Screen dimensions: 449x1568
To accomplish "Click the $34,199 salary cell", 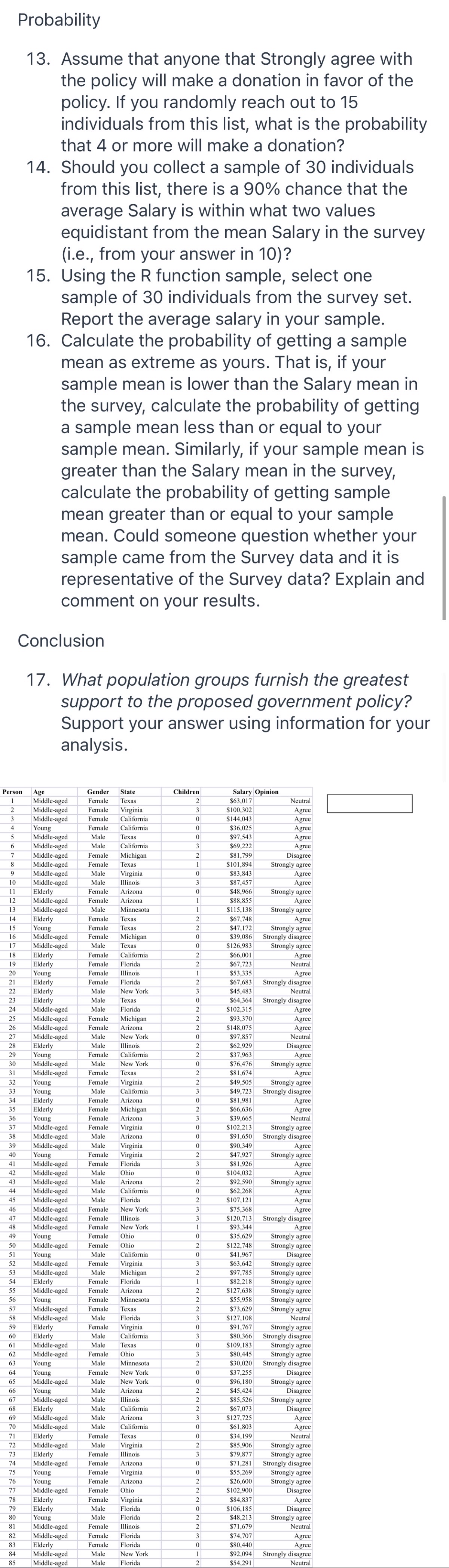I will (241, 1436).
